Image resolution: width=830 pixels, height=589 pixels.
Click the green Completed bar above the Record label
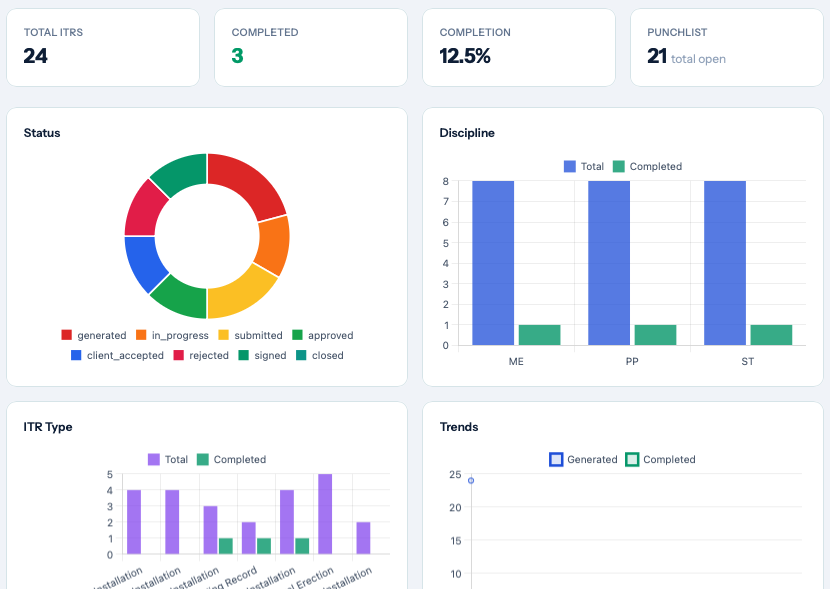pyautogui.click(x=264, y=546)
